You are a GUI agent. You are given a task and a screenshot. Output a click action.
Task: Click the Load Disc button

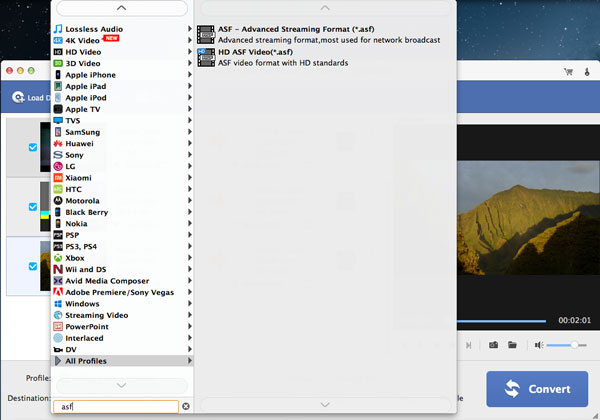[30, 98]
